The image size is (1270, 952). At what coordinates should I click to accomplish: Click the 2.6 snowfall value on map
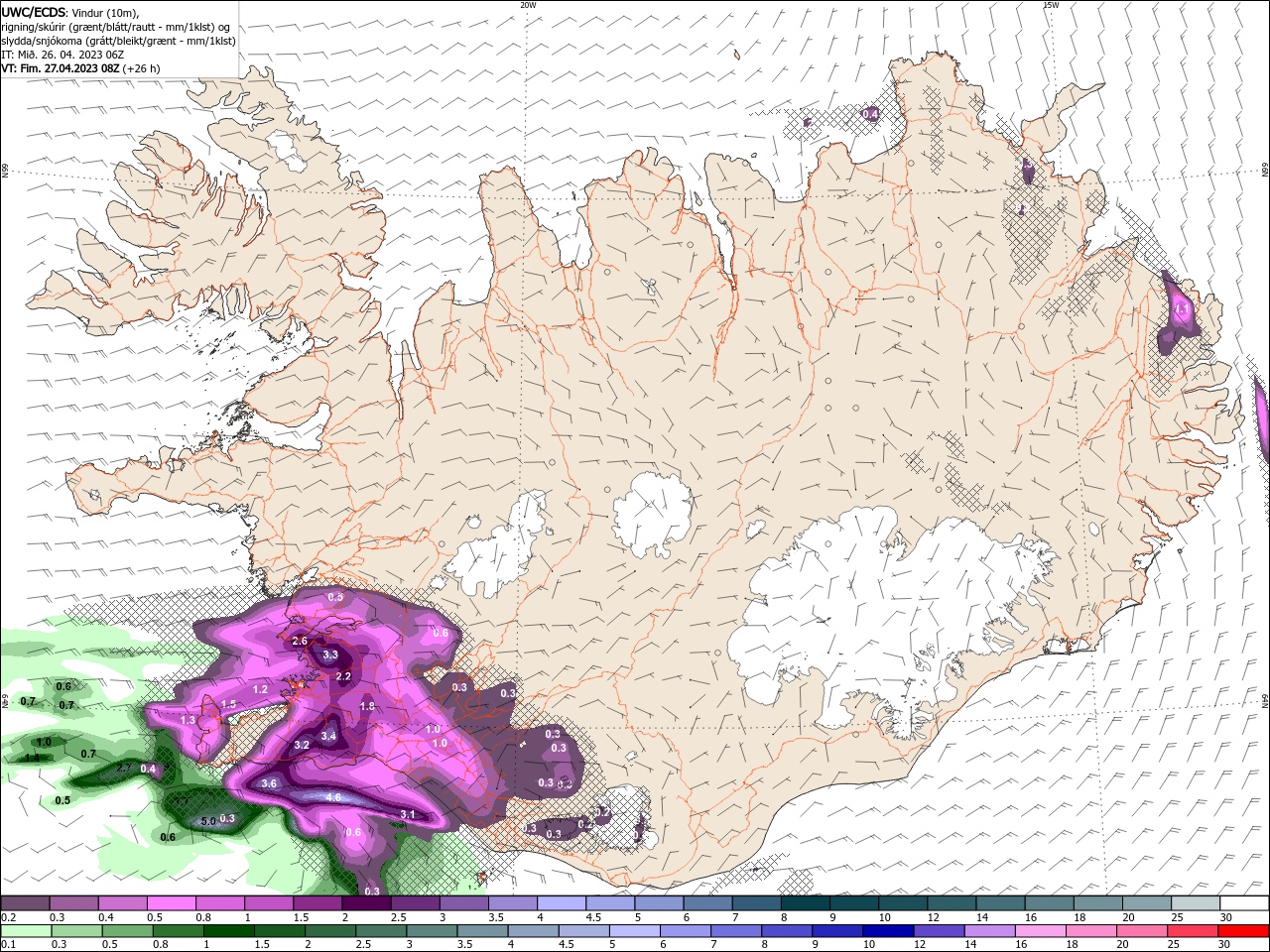click(300, 642)
